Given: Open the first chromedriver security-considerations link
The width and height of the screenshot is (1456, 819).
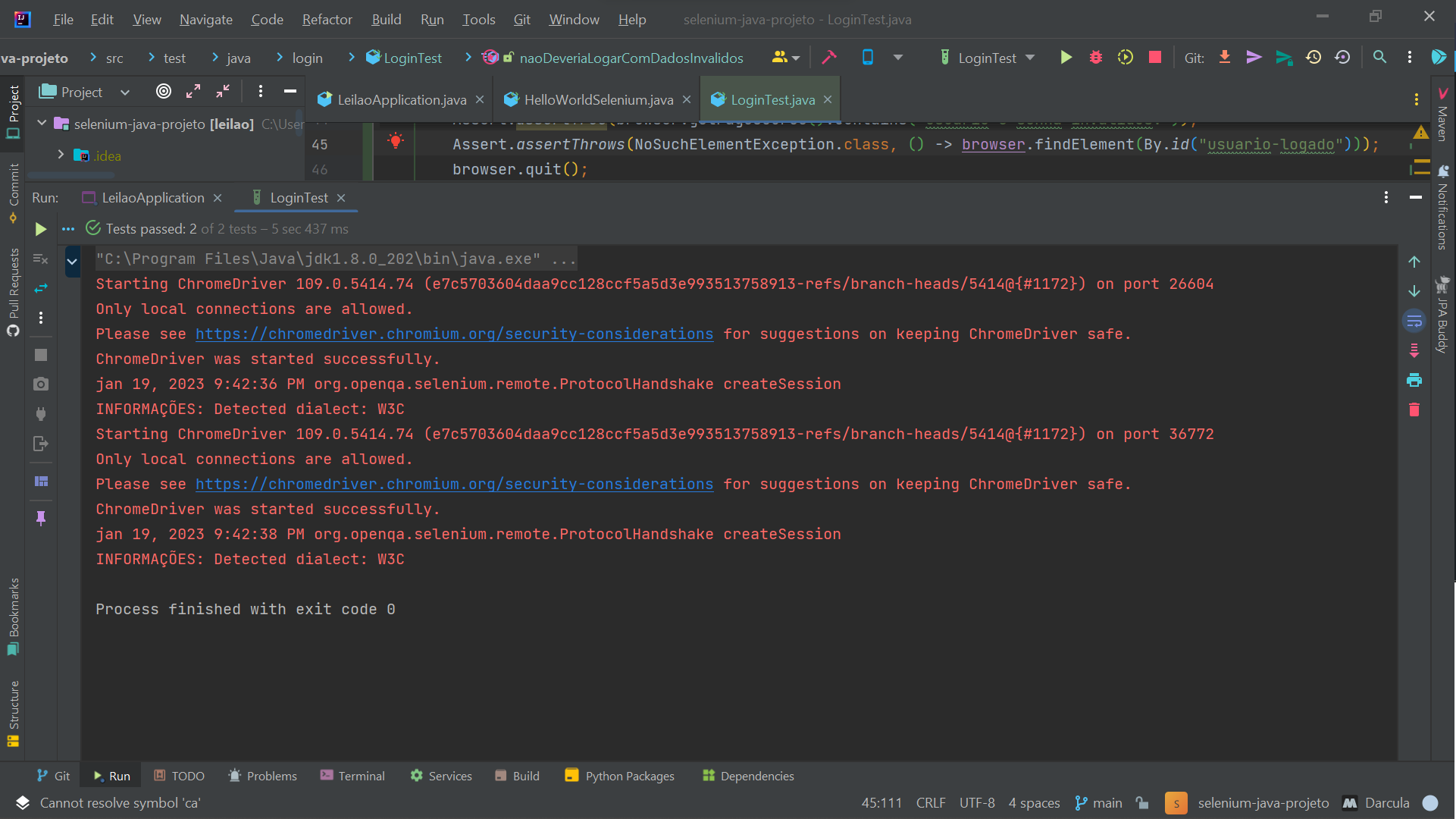Looking at the screenshot, I should click(454, 334).
